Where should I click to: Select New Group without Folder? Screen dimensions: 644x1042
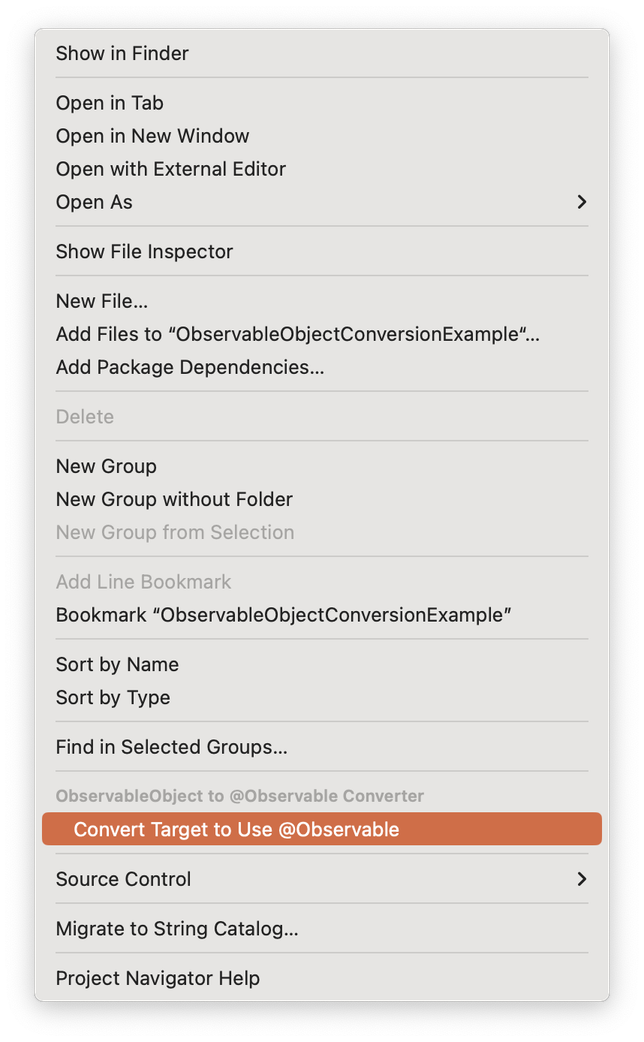[174, 499]
